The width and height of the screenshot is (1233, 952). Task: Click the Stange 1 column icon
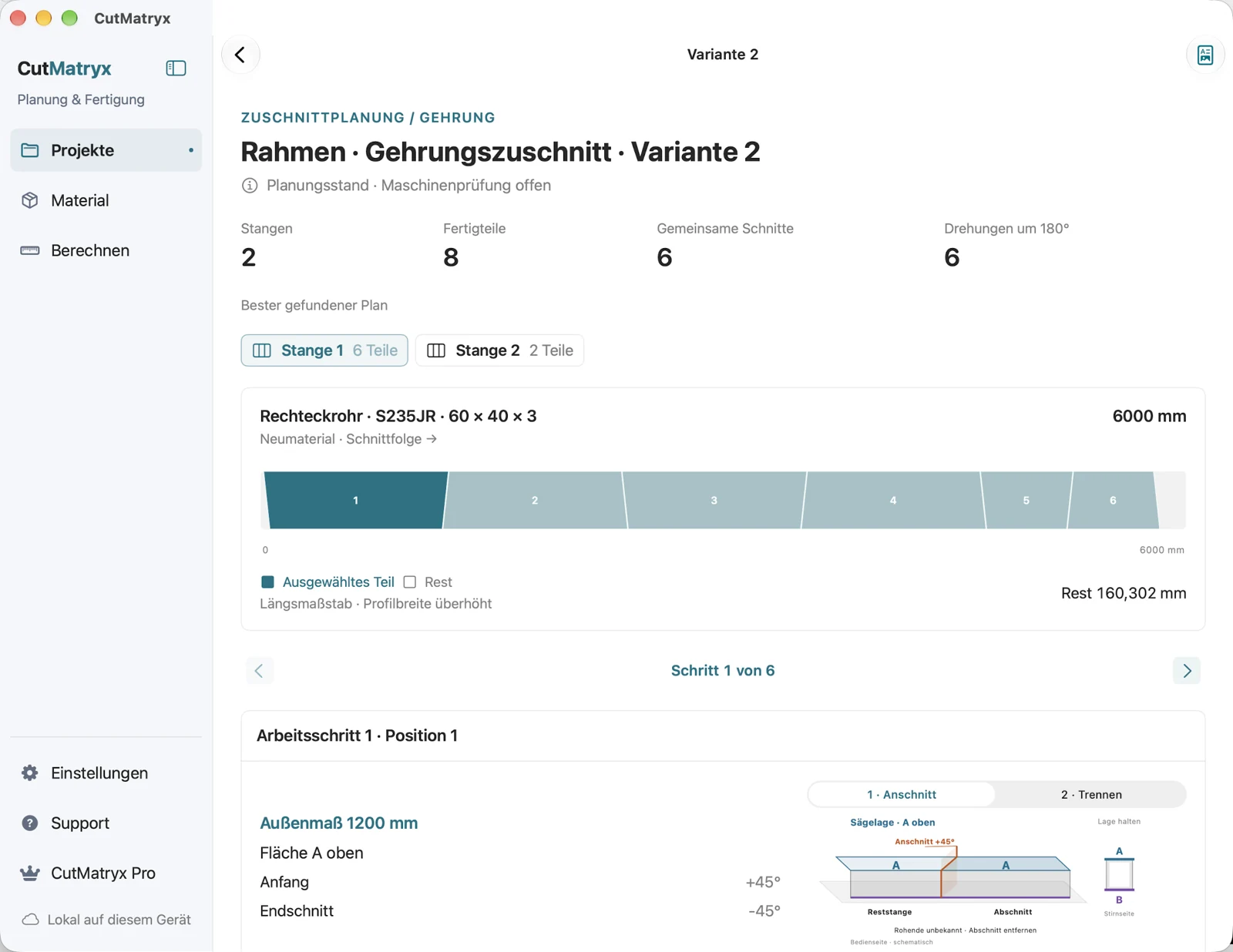coord(262,350)
